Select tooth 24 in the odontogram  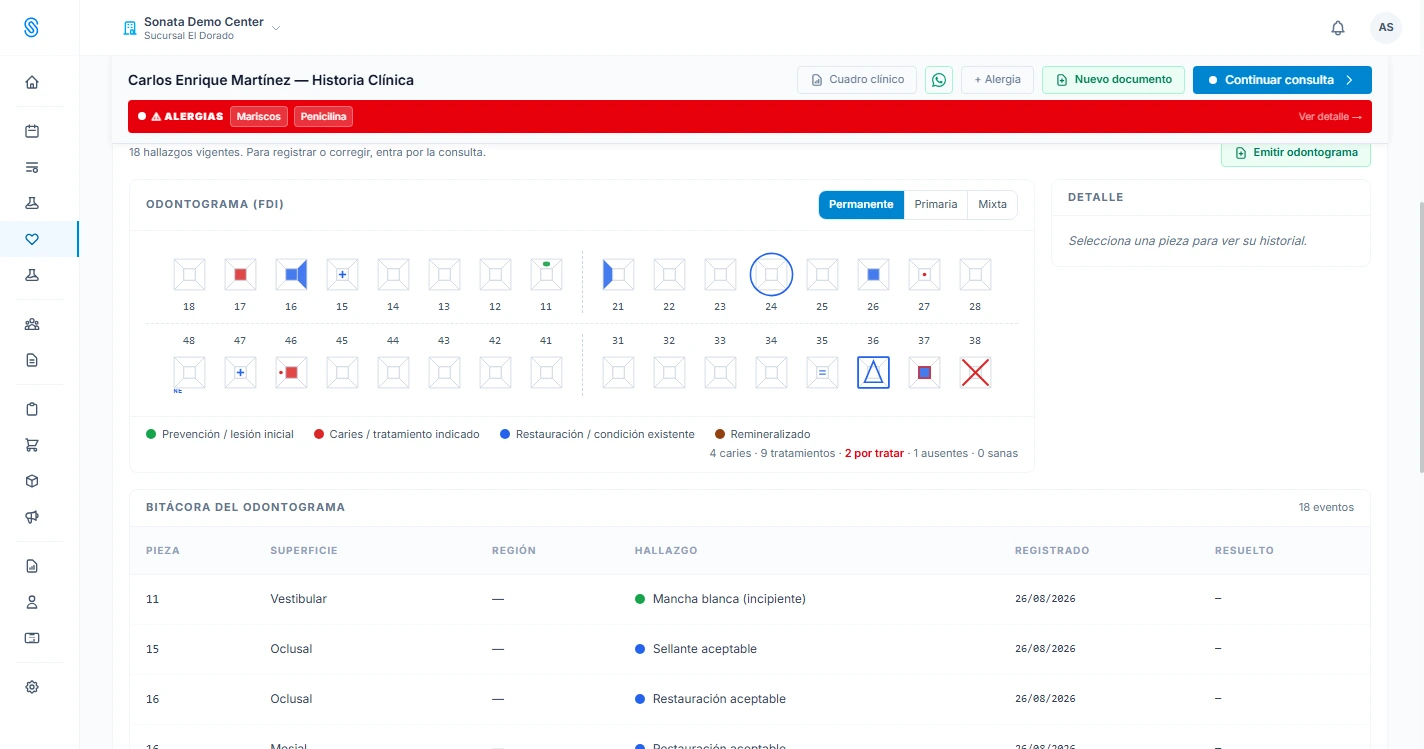(771, 274)
